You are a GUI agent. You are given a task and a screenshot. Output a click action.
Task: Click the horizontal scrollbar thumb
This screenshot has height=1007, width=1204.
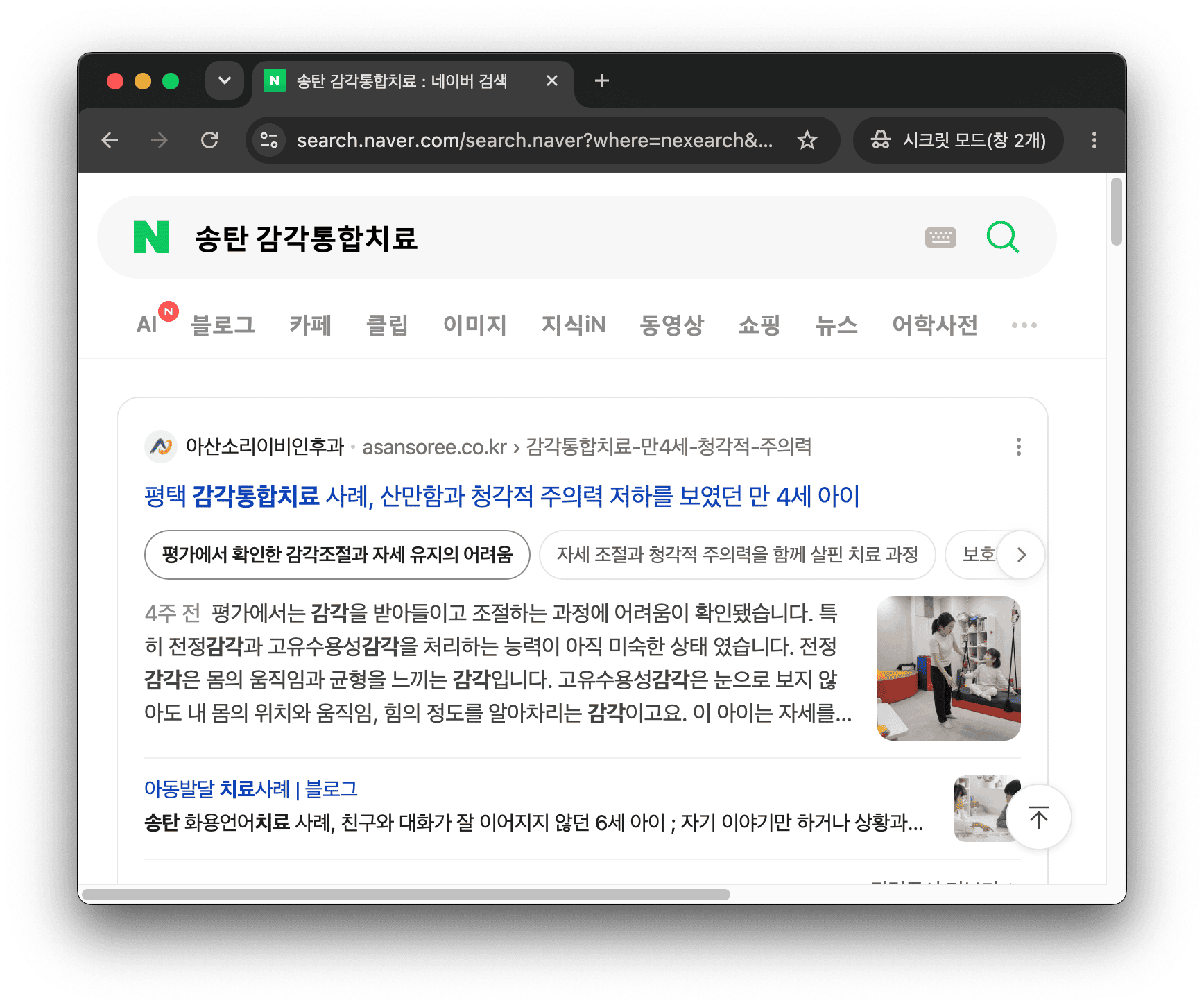(406, 894)
